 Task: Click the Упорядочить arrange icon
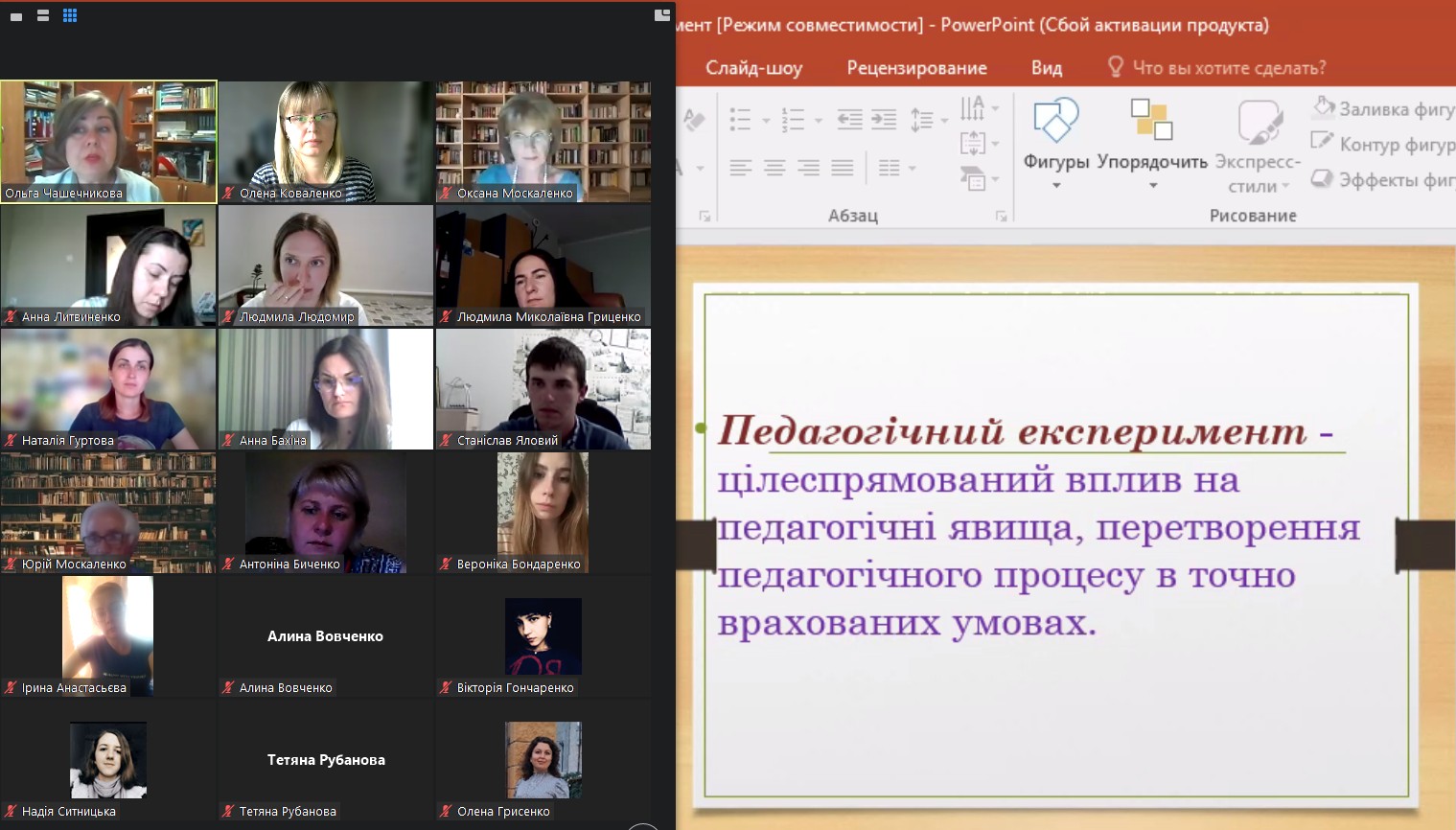pyautogui.click(x=1151, y=121)
